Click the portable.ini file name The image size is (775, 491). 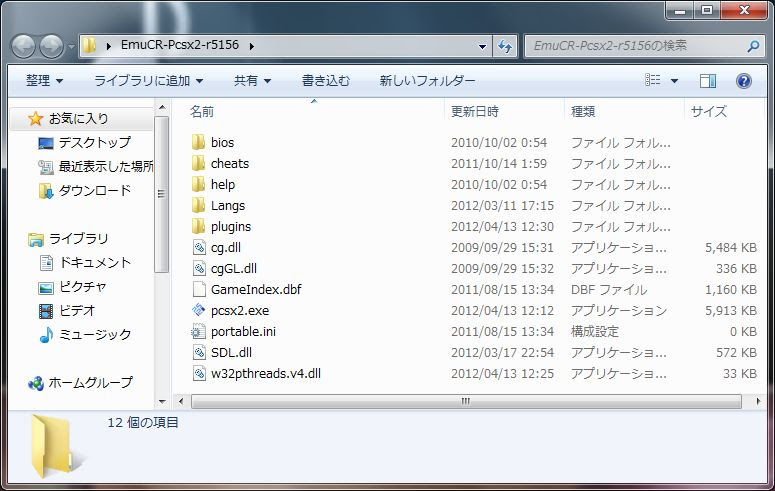pyautogui.click(x=243, y=331)
